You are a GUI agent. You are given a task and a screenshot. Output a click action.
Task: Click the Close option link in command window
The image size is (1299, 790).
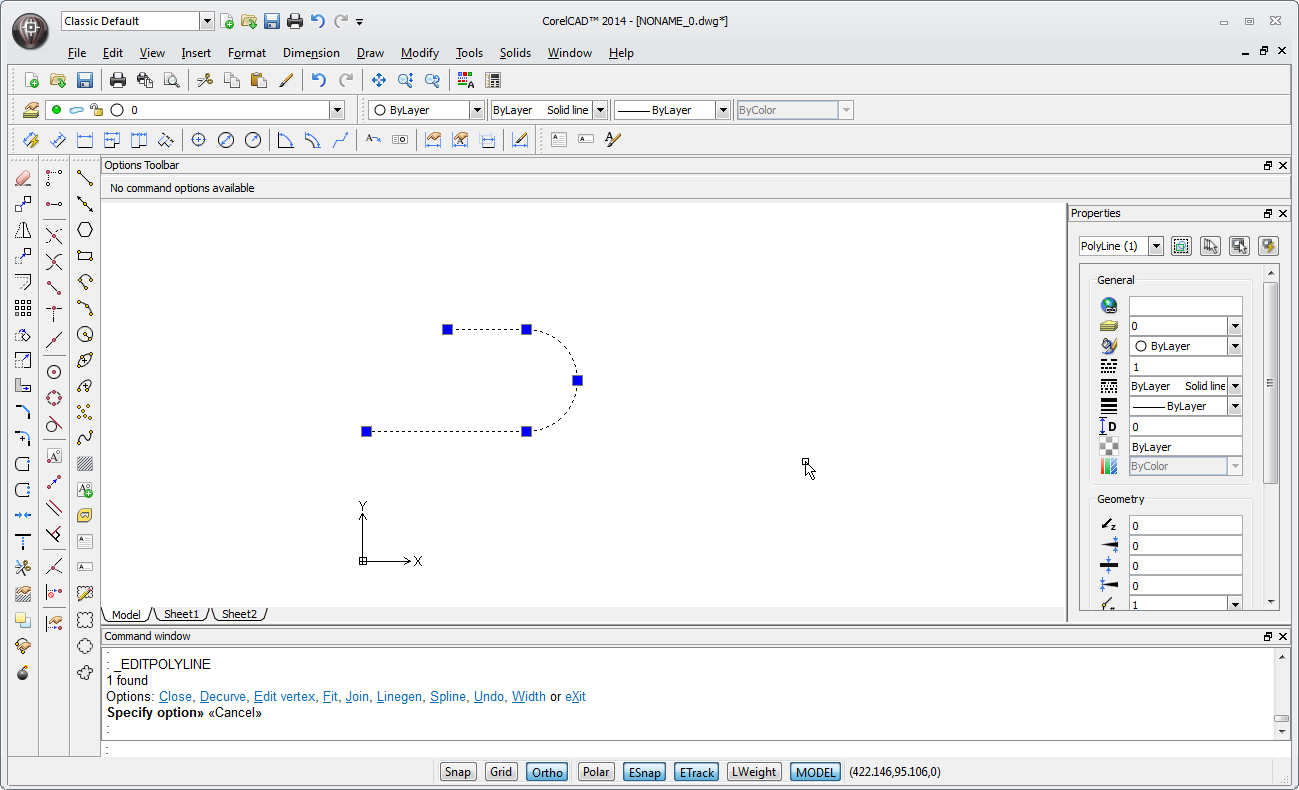[175, 697]
